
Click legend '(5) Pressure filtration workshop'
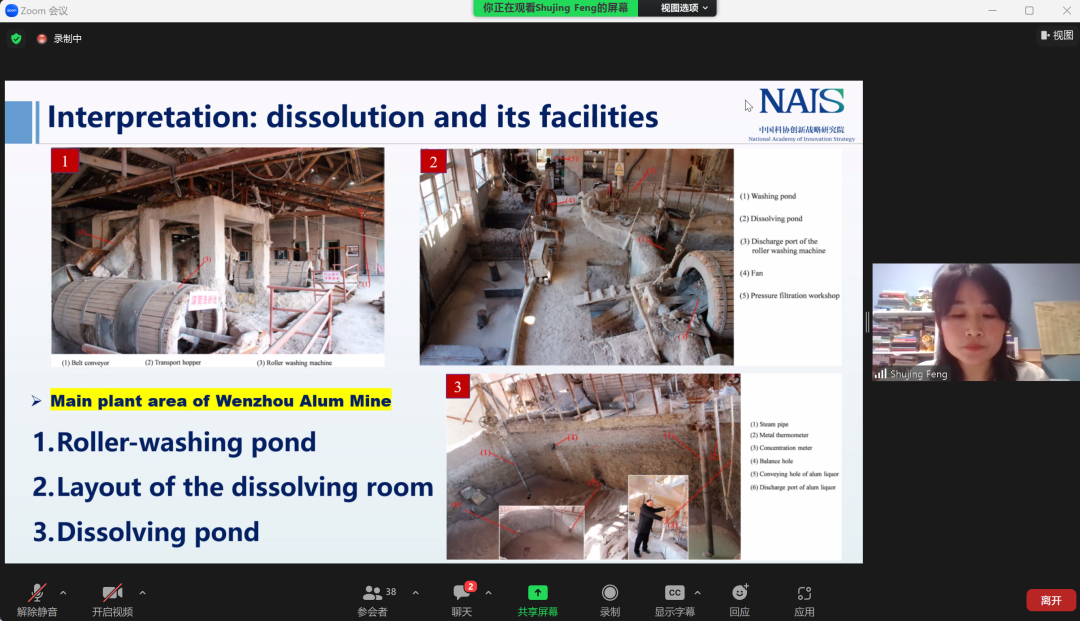click(790, 295)
